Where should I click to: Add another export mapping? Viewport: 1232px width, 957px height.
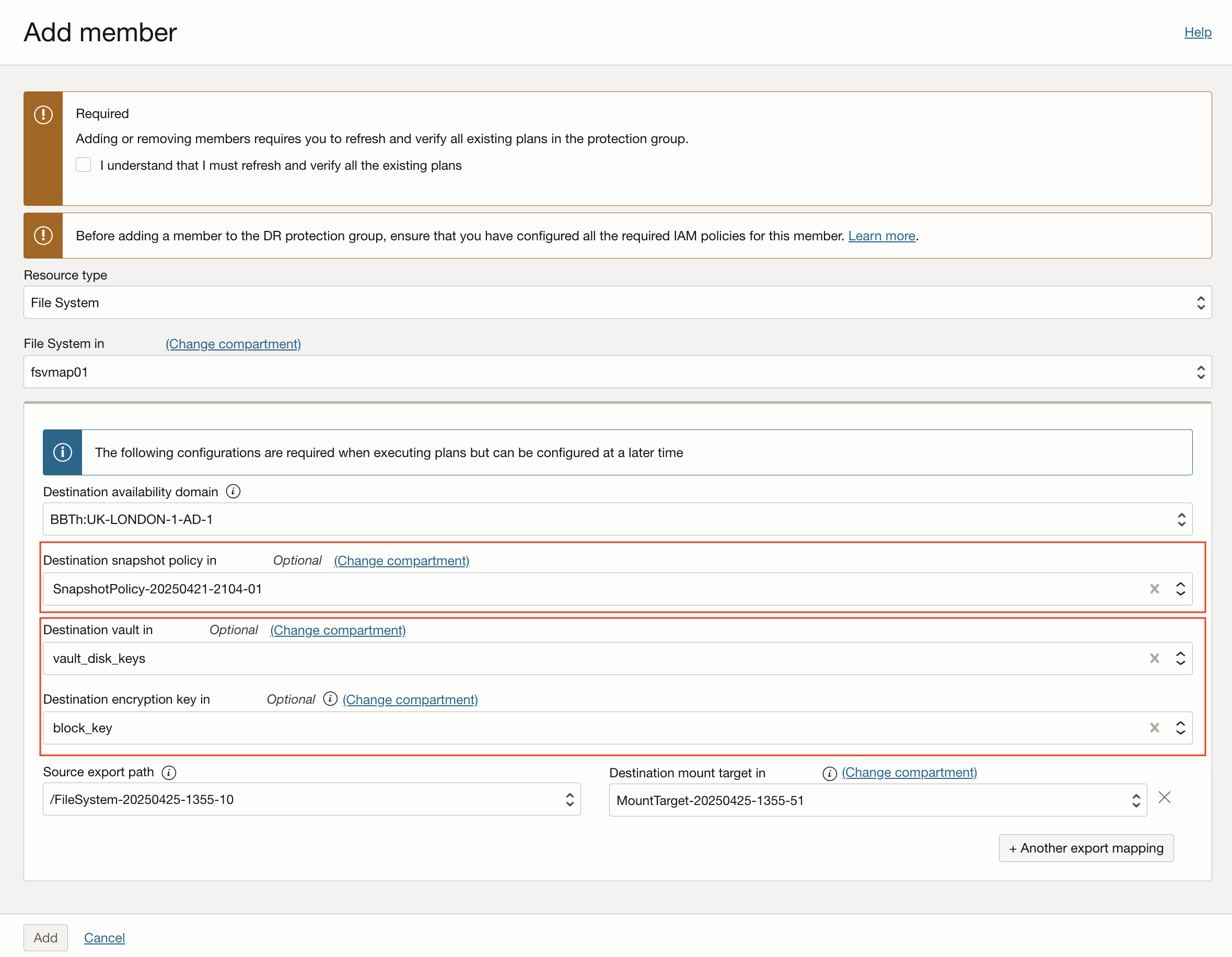1085,848
